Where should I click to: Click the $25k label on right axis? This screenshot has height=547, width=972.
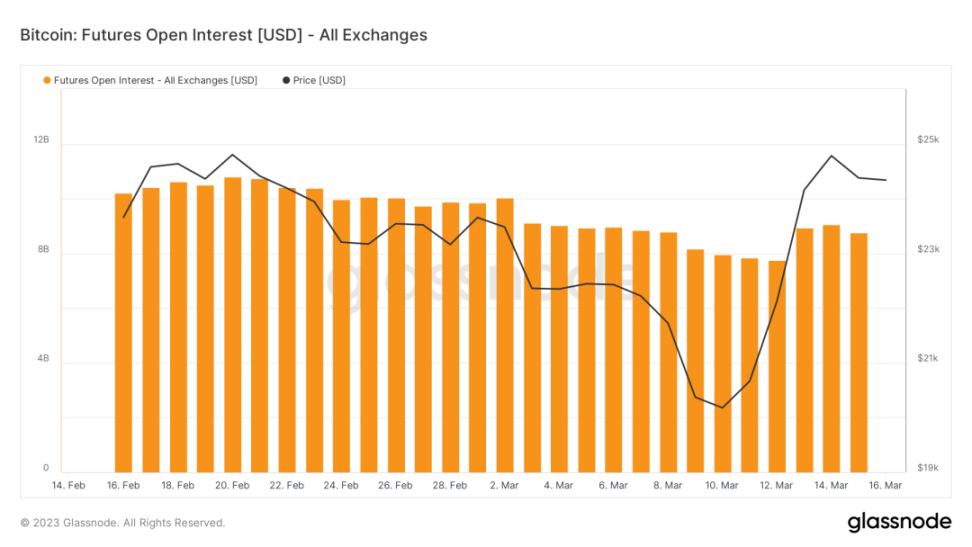click(927, 140)
